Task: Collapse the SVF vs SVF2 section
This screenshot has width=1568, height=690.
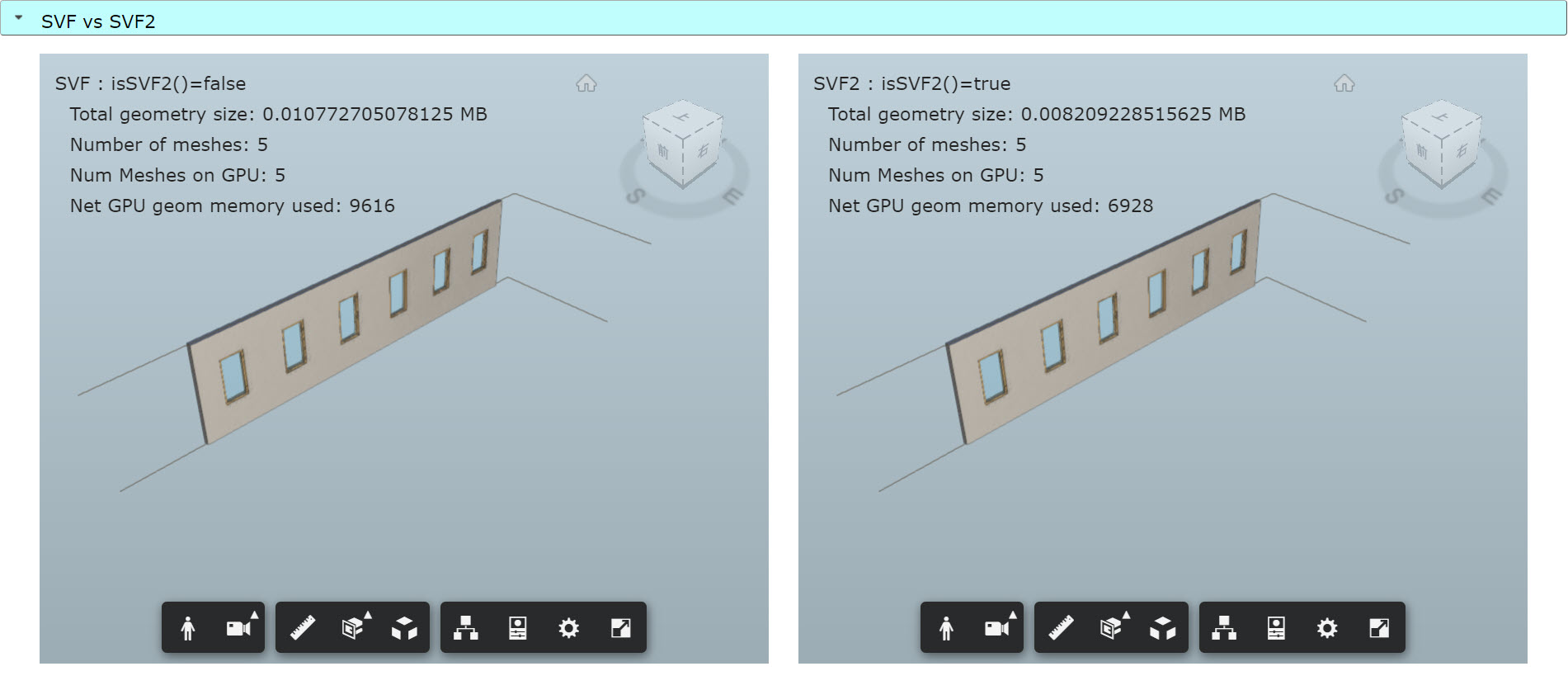Action: click(18, 17)
